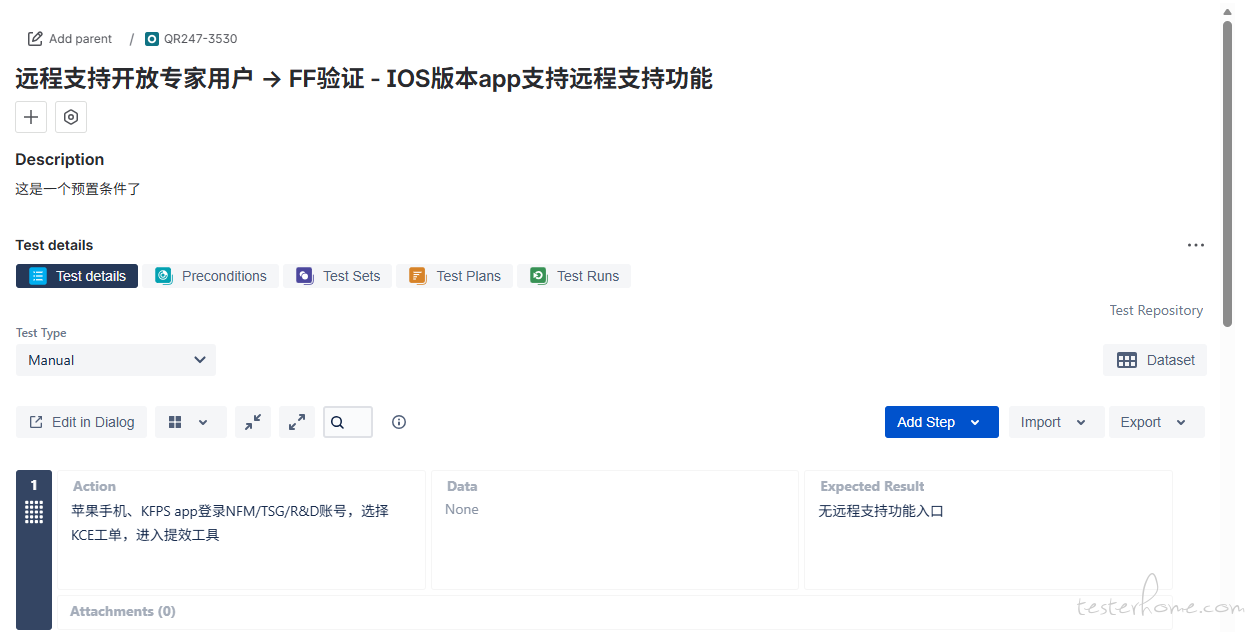Expand the Export dropdown menu

click(1155, 422)
